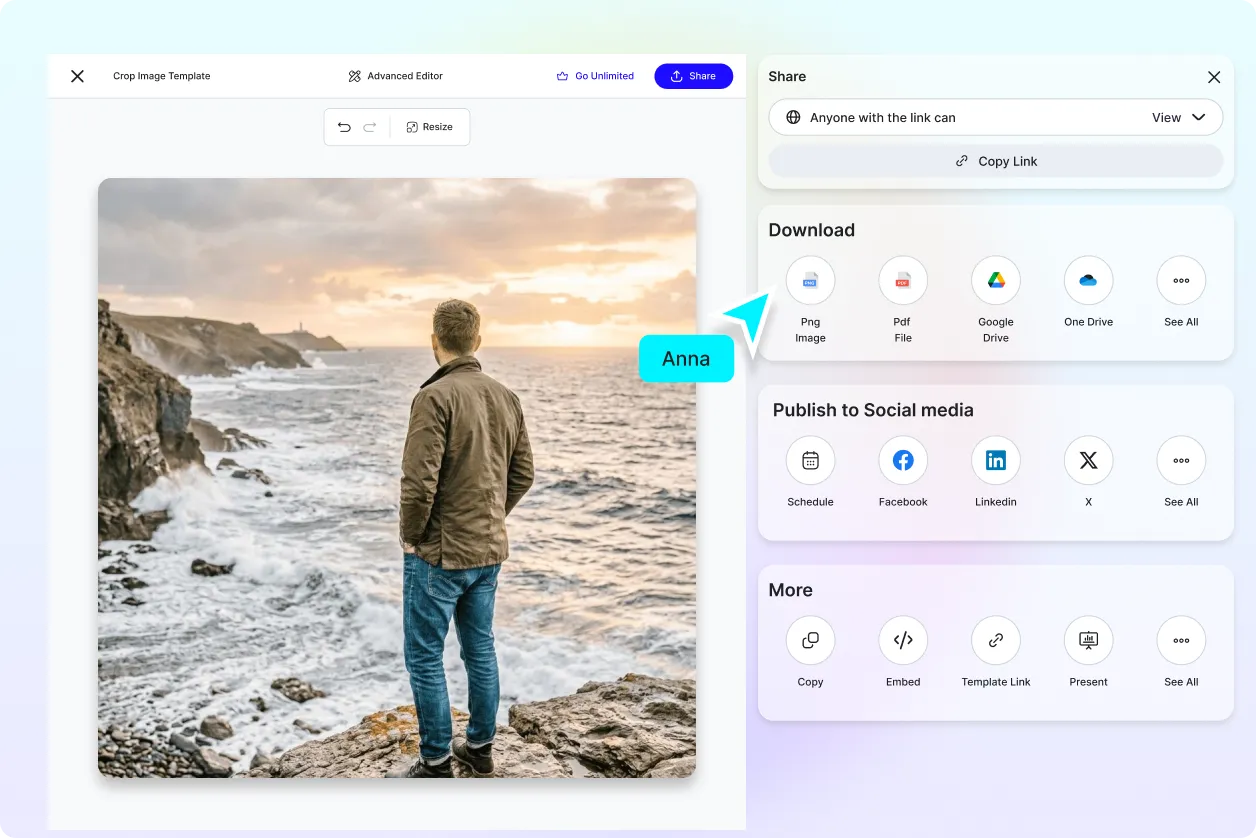This screenshot has height=838, width=1256.
Task: Open the Resize tool
Action: click(430, 127)
